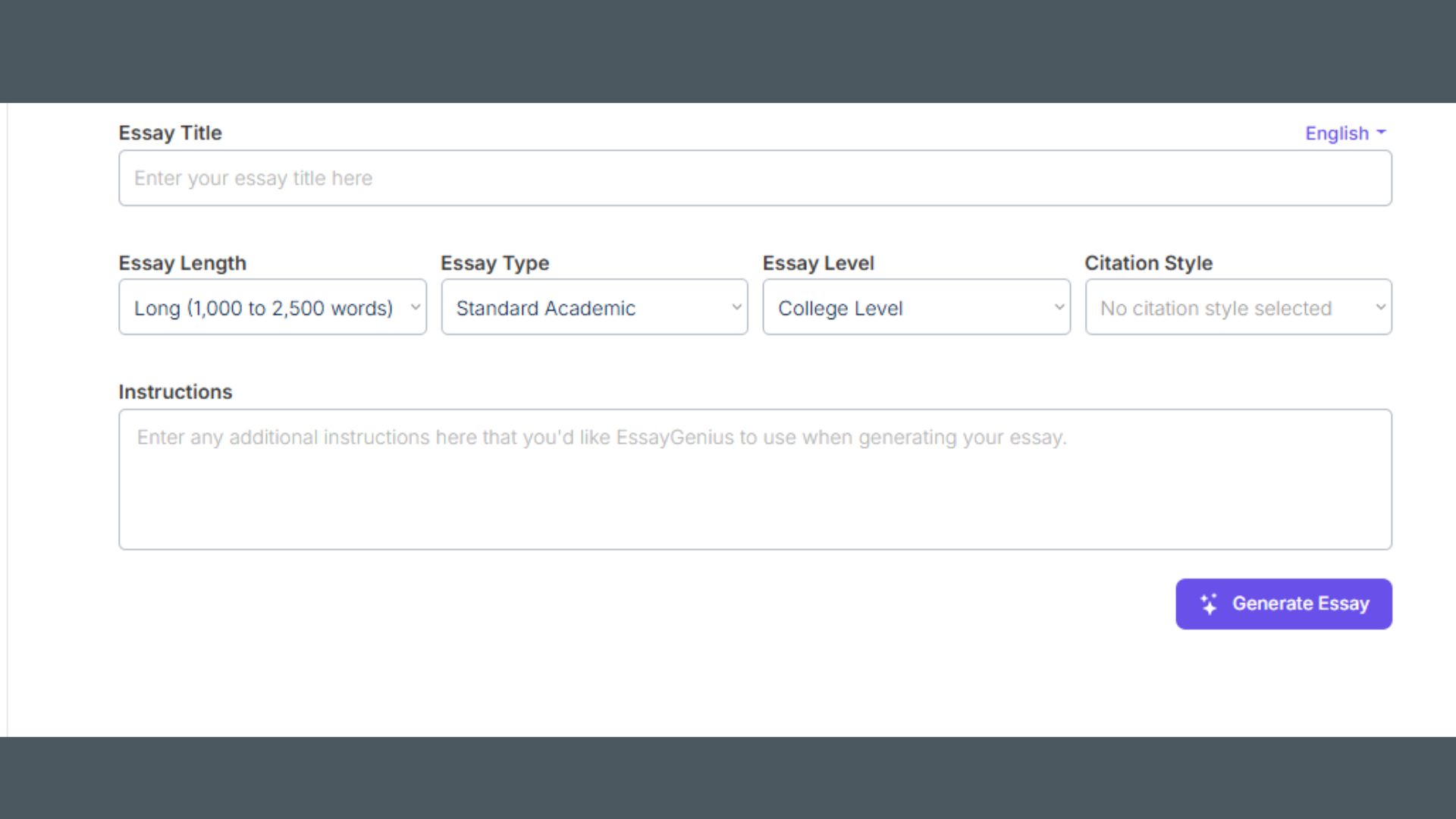Click the chevron in Citation Style box

[1380, 307]
